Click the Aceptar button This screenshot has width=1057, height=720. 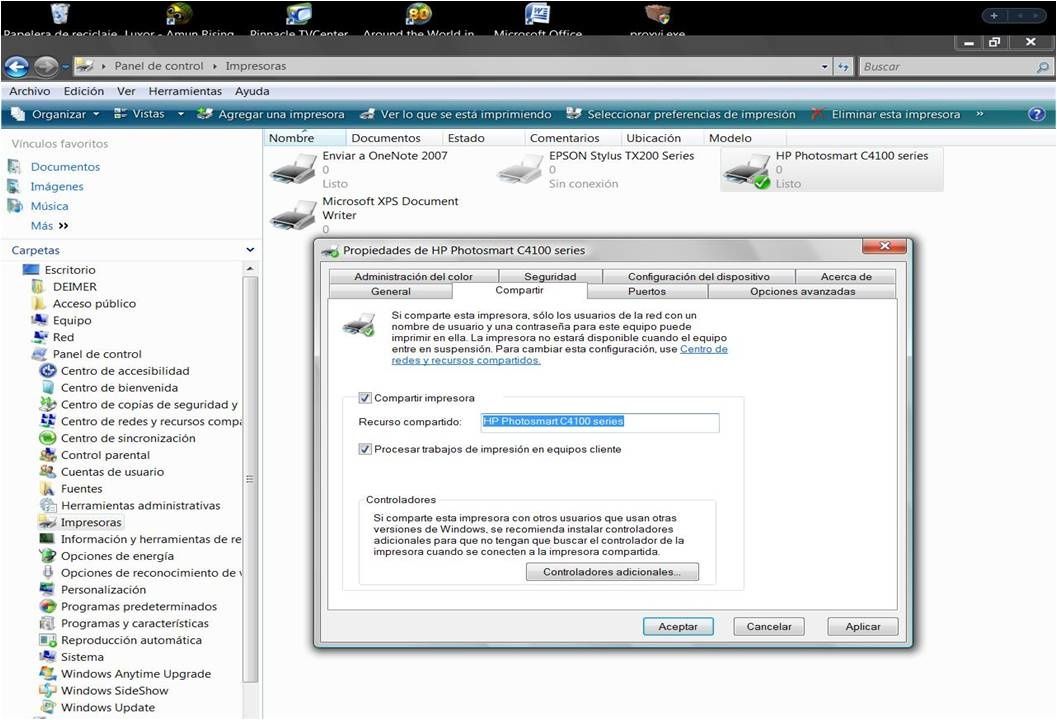pos(678,626)
